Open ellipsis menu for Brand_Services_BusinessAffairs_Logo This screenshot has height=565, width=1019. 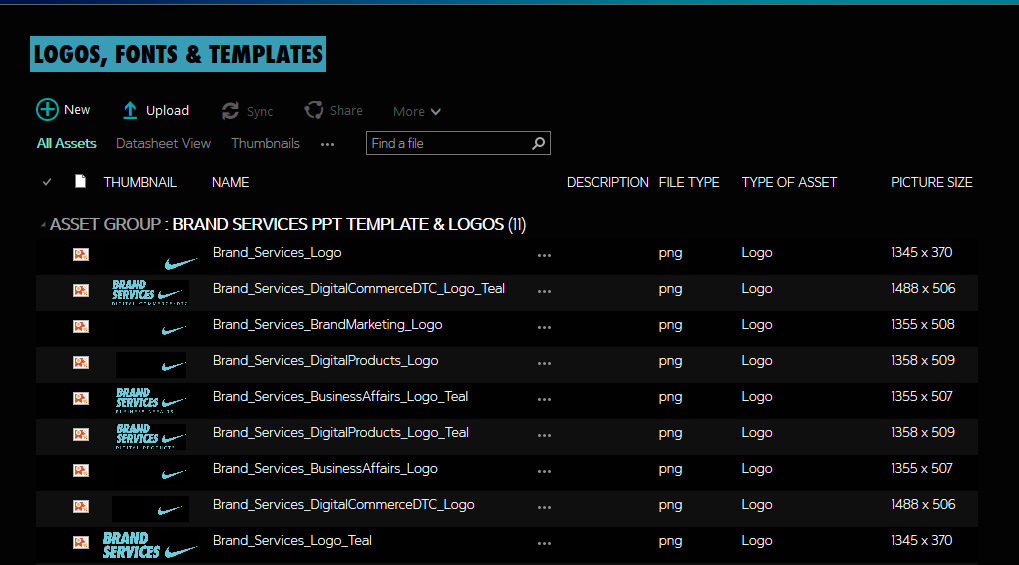pos(544,471)
